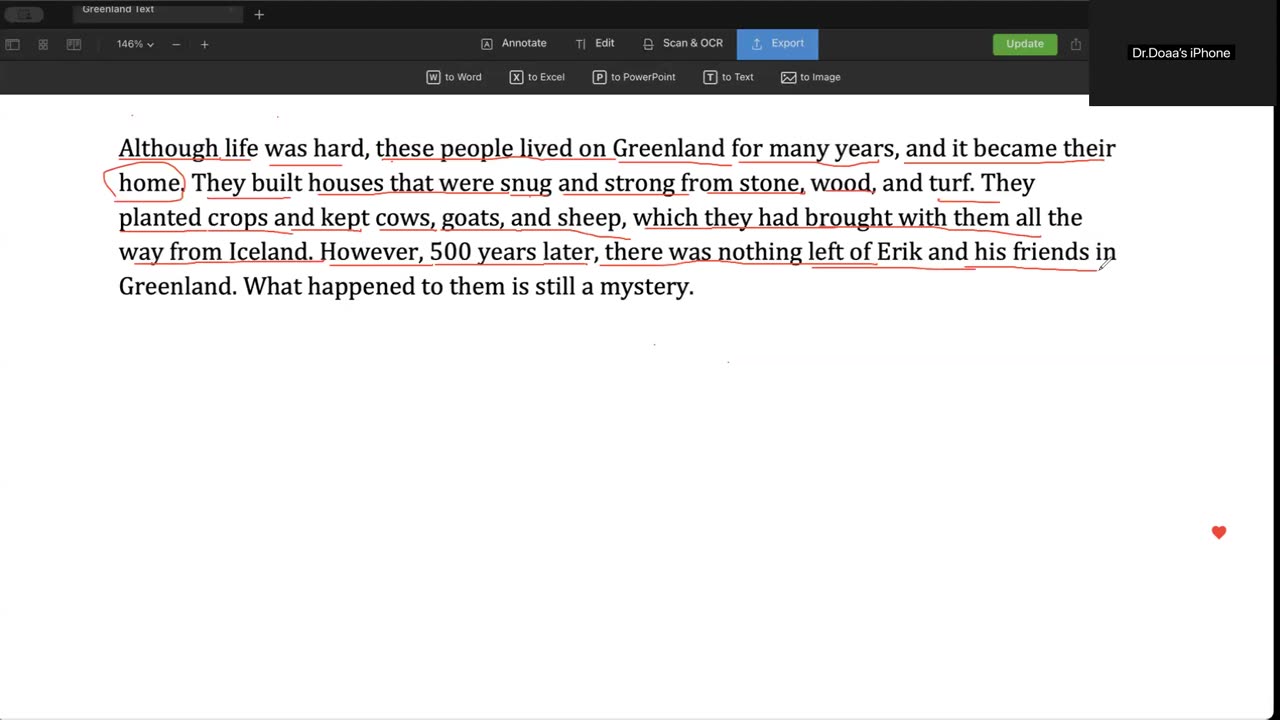Click the word "Iceland" in the text
1280x720 pixels.
[267, 252]
